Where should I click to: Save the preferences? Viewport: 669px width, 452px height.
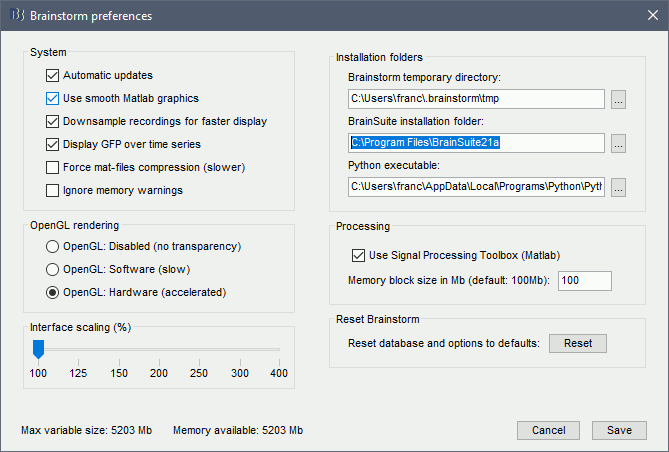coord(618,430)
